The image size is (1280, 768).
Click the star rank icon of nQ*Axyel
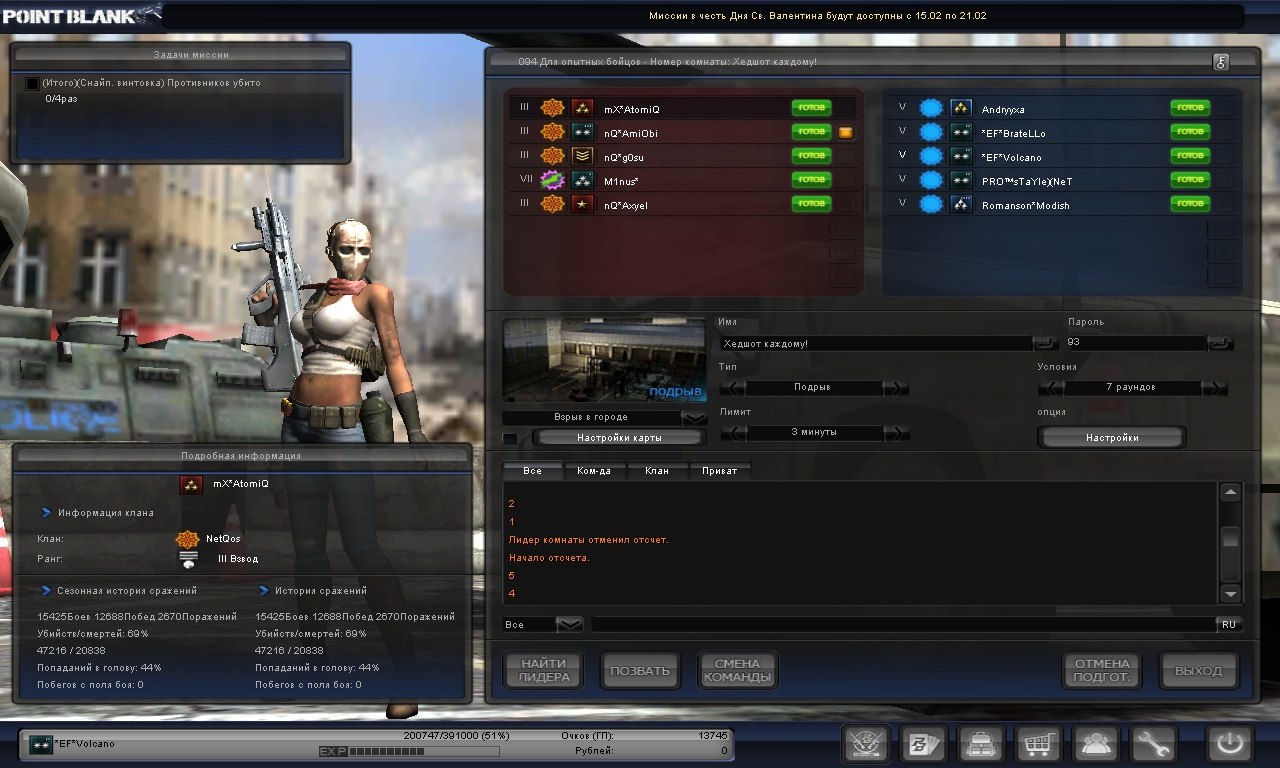tap(583, 204)
